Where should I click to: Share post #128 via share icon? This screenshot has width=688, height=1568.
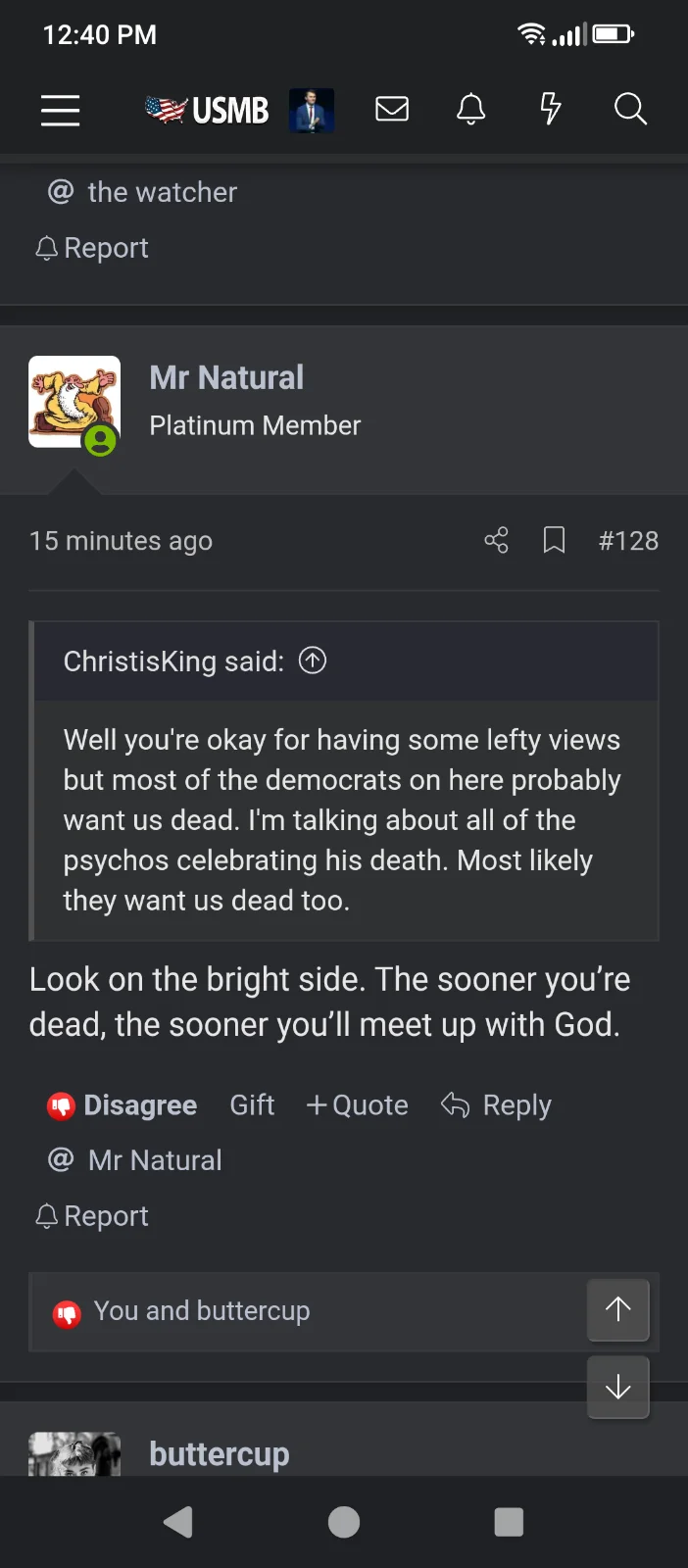pos(496,540)
